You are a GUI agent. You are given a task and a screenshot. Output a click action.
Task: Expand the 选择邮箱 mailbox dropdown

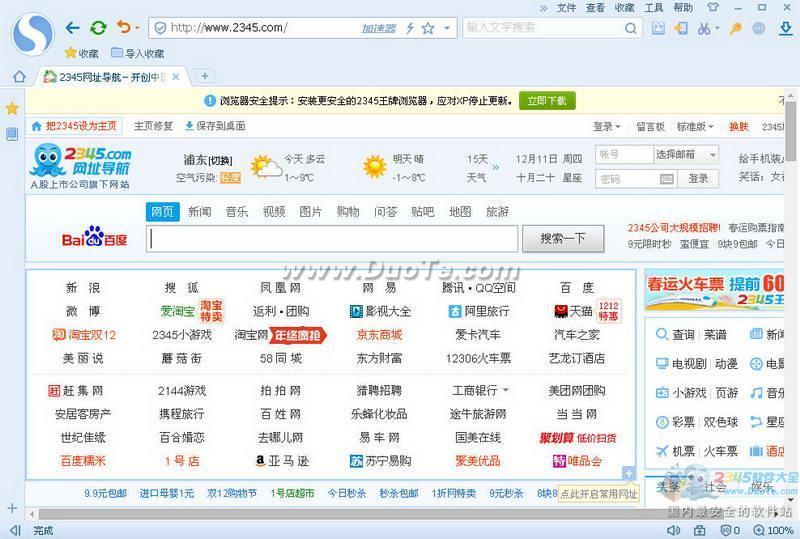[x=686, y=155]
